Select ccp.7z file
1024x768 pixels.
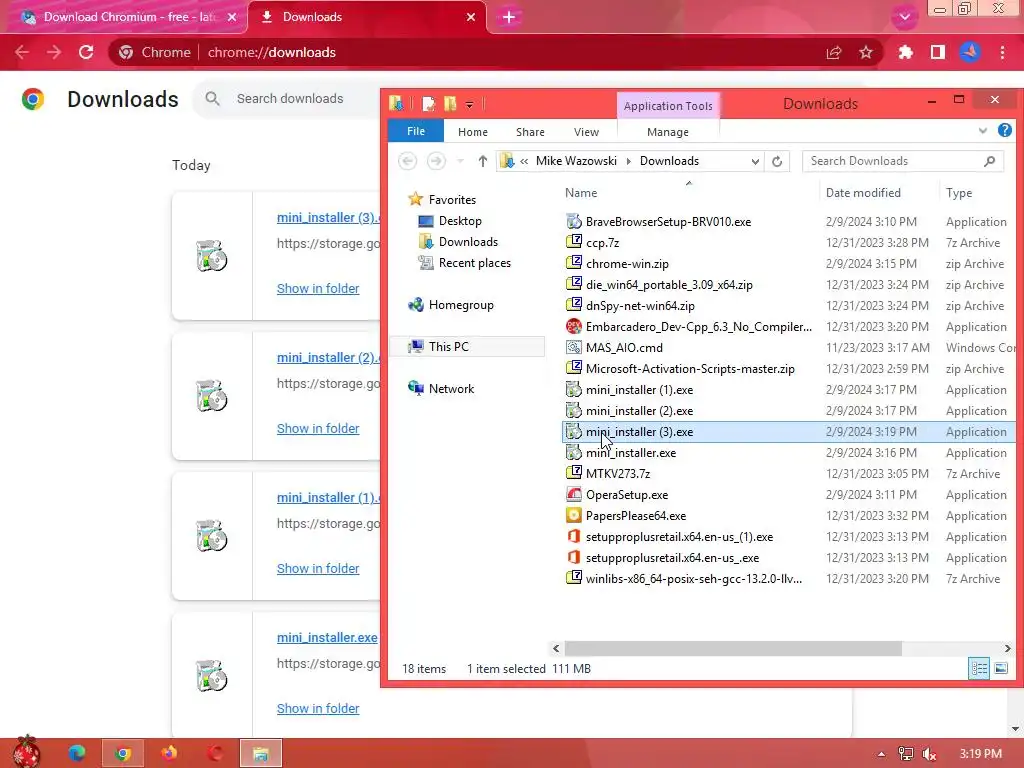(x=602, y=242)
